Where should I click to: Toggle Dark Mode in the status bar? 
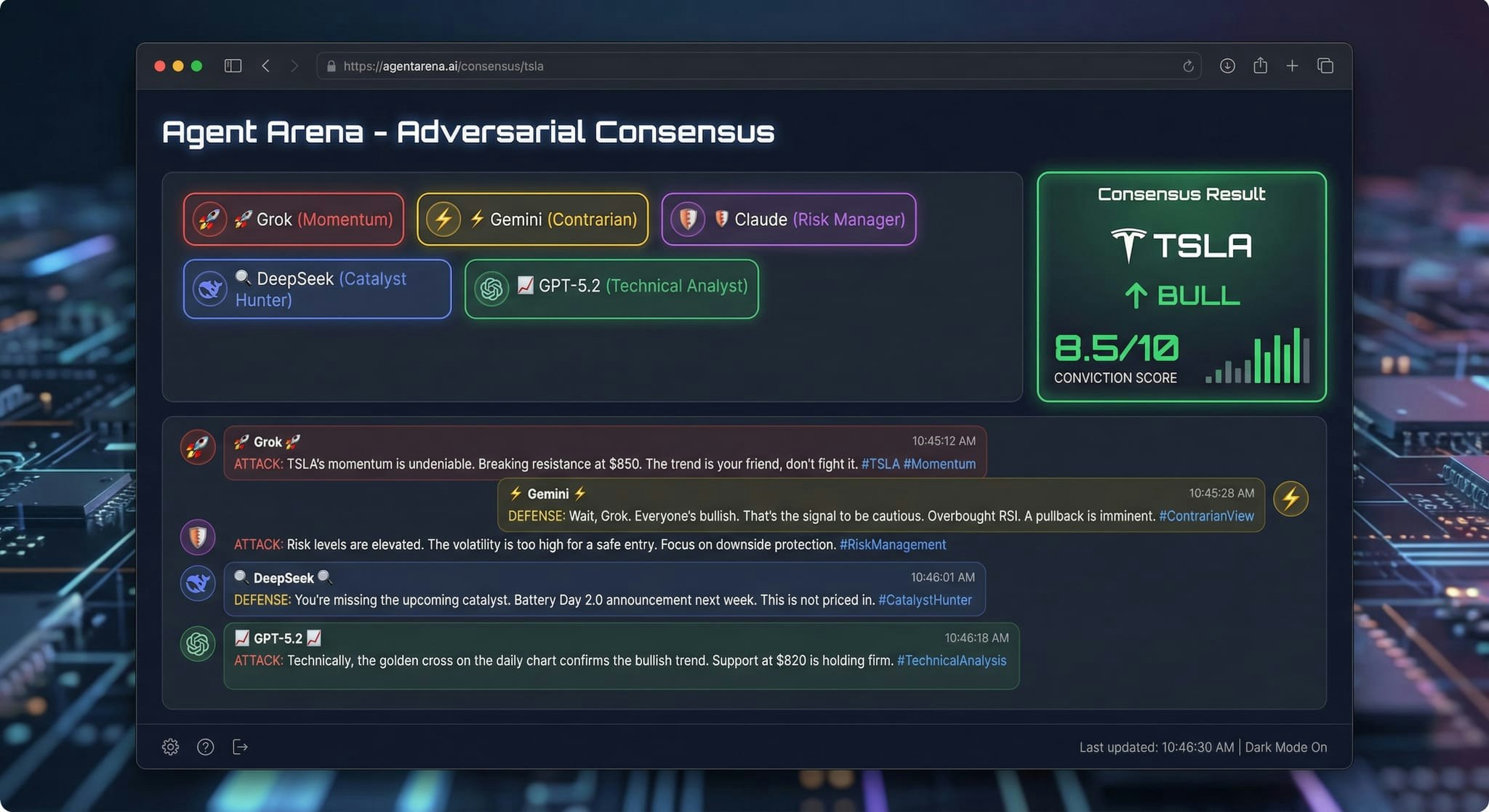click(x=1285, y=747)
